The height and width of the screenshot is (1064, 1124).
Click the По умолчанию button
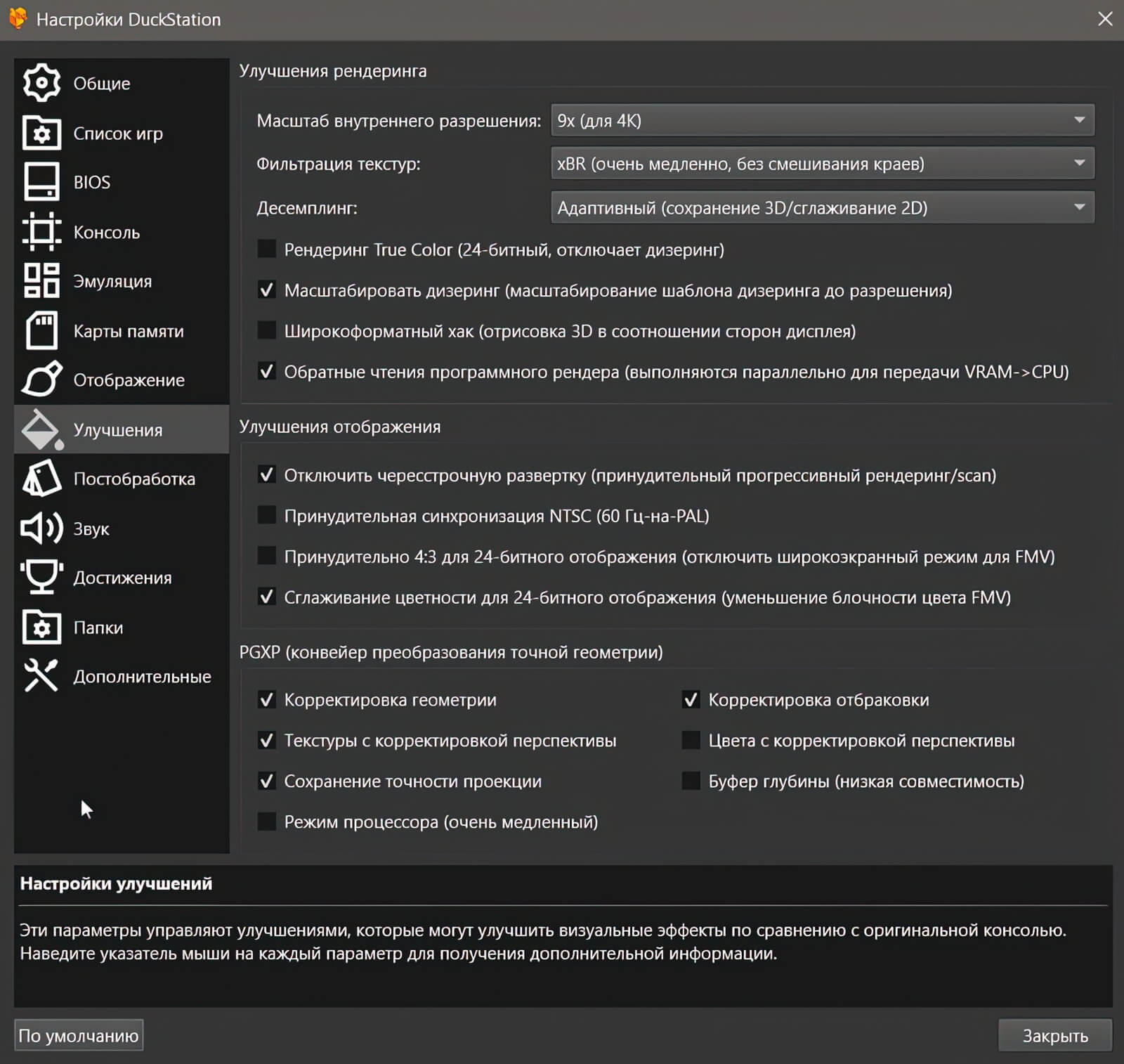tap(79, 1035)
